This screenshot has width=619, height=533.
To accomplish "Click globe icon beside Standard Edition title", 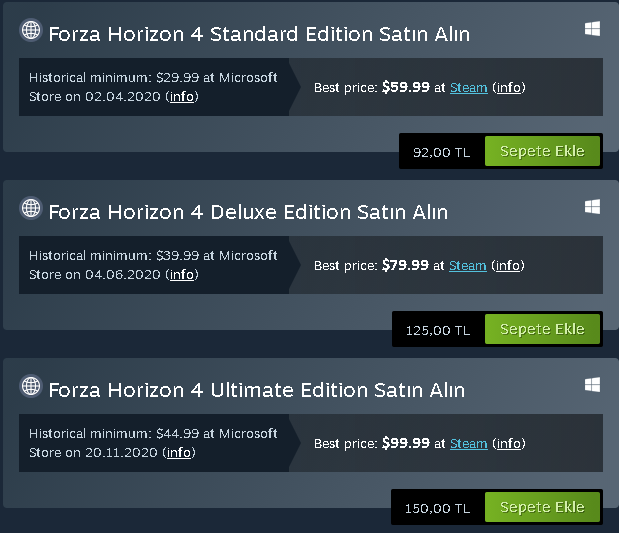I will pyautogui.click(x=30, y=31).
